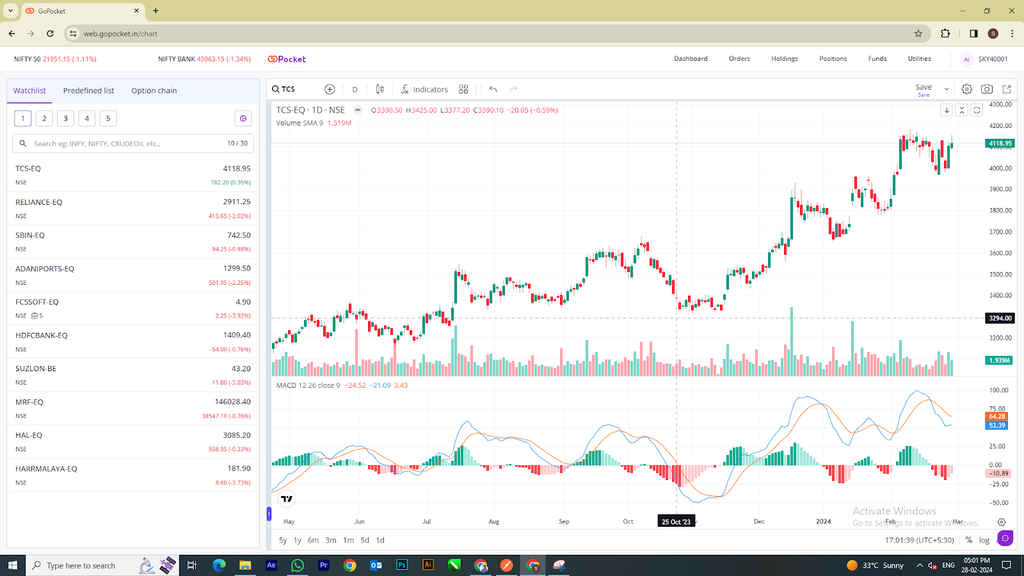Viewport: 1024px width, 576px height.
Task: Open the D time interval dropdown
Action: (x=355, y=89)
